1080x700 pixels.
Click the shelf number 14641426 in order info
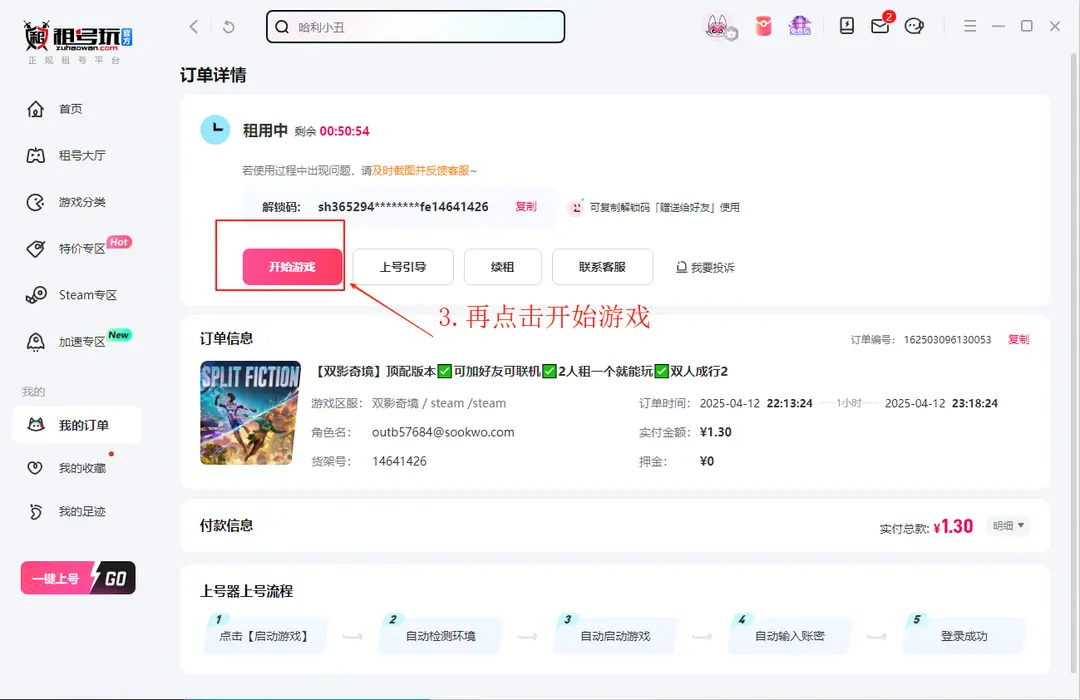(399, 461)
